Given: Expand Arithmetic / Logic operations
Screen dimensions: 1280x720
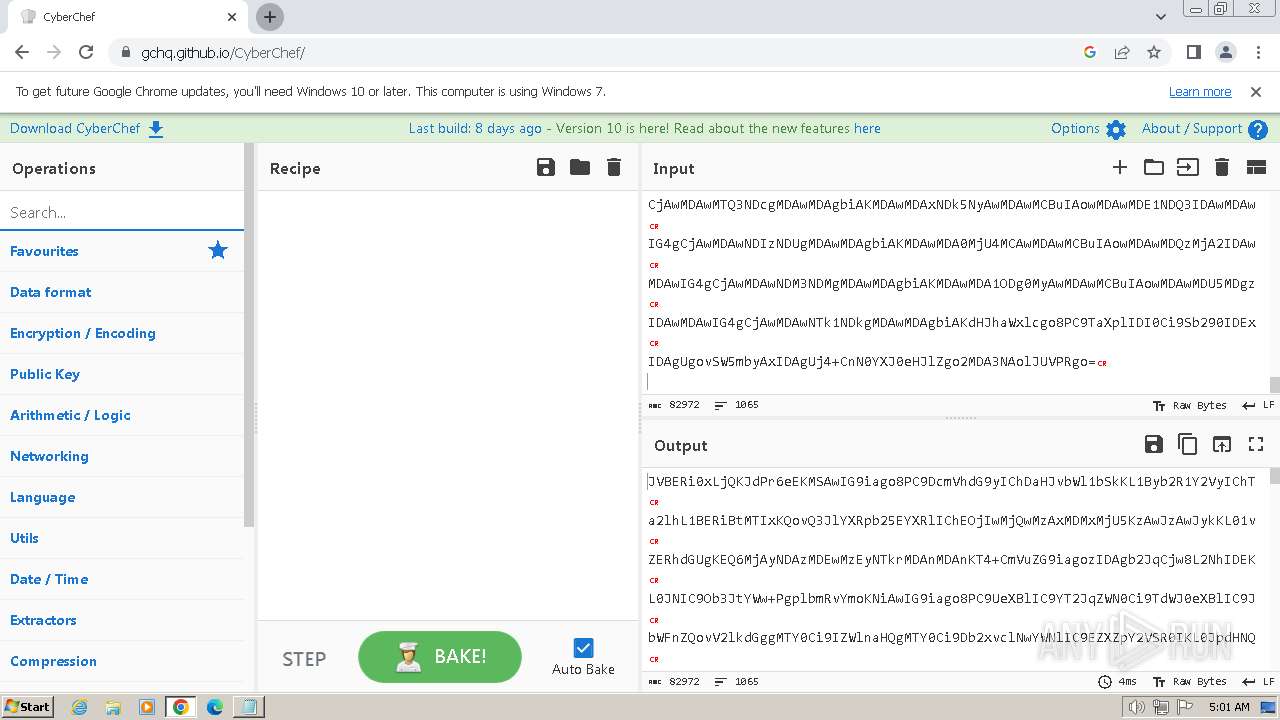Looking at the screenshot, I should pyautogui.click(x=122, y=415).
